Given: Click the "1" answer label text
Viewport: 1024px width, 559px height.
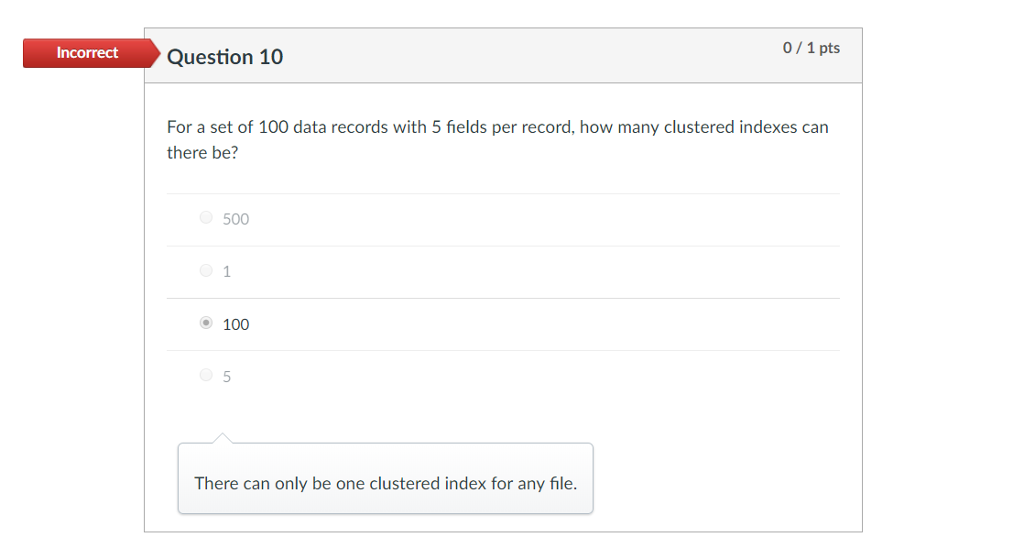Looking at the screenshot, I should (227, 272).
